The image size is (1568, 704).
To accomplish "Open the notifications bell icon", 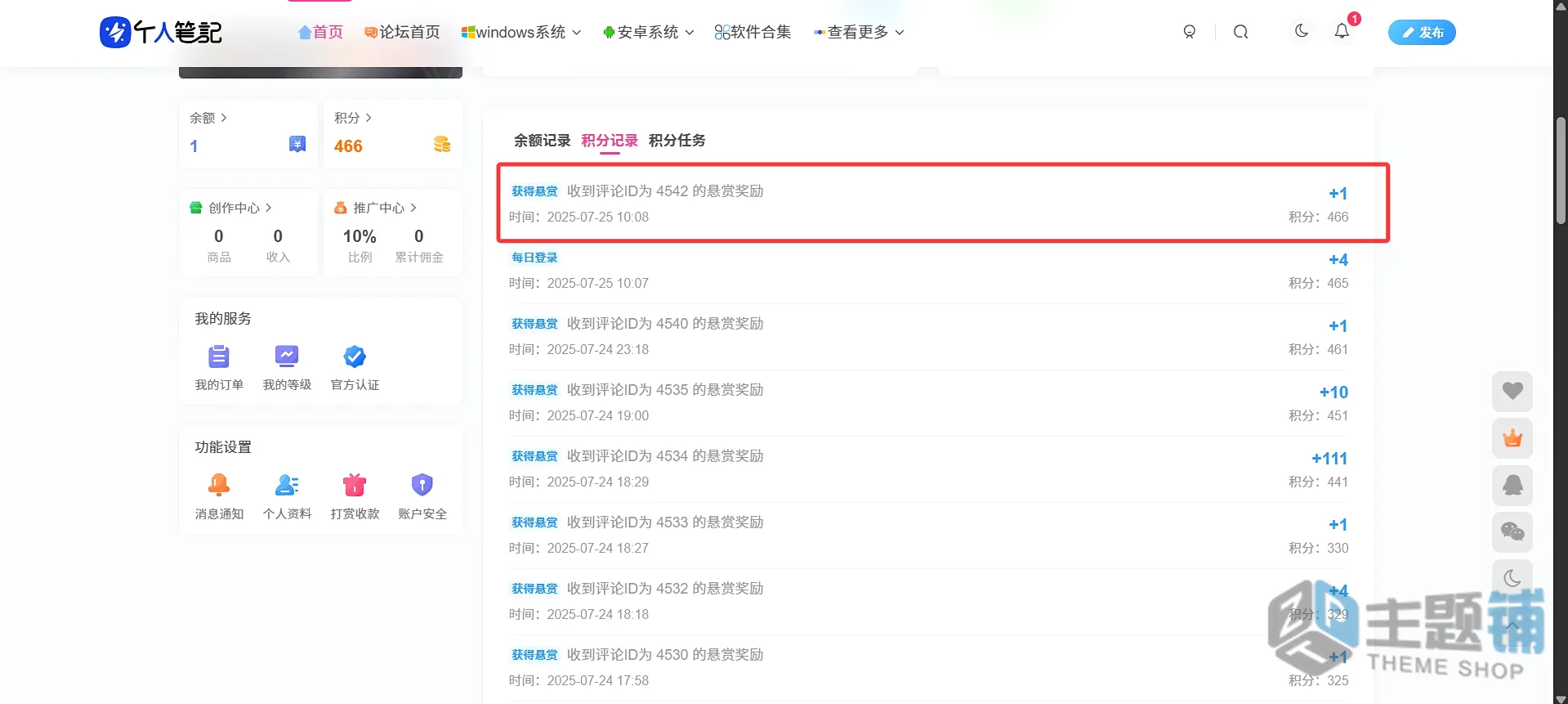I will click(1342, 31).
